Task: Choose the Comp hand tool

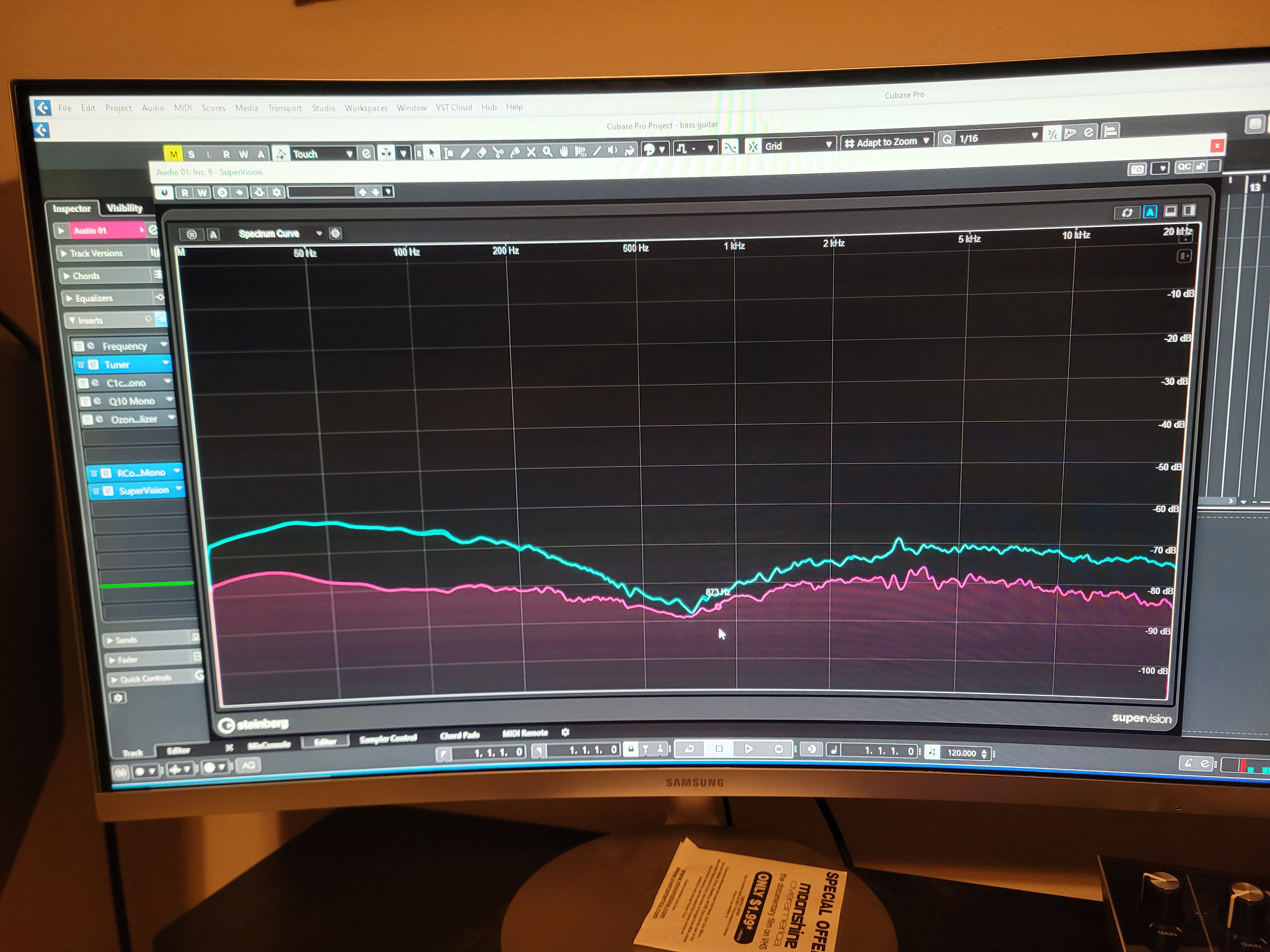Action: tap(564, 151)
